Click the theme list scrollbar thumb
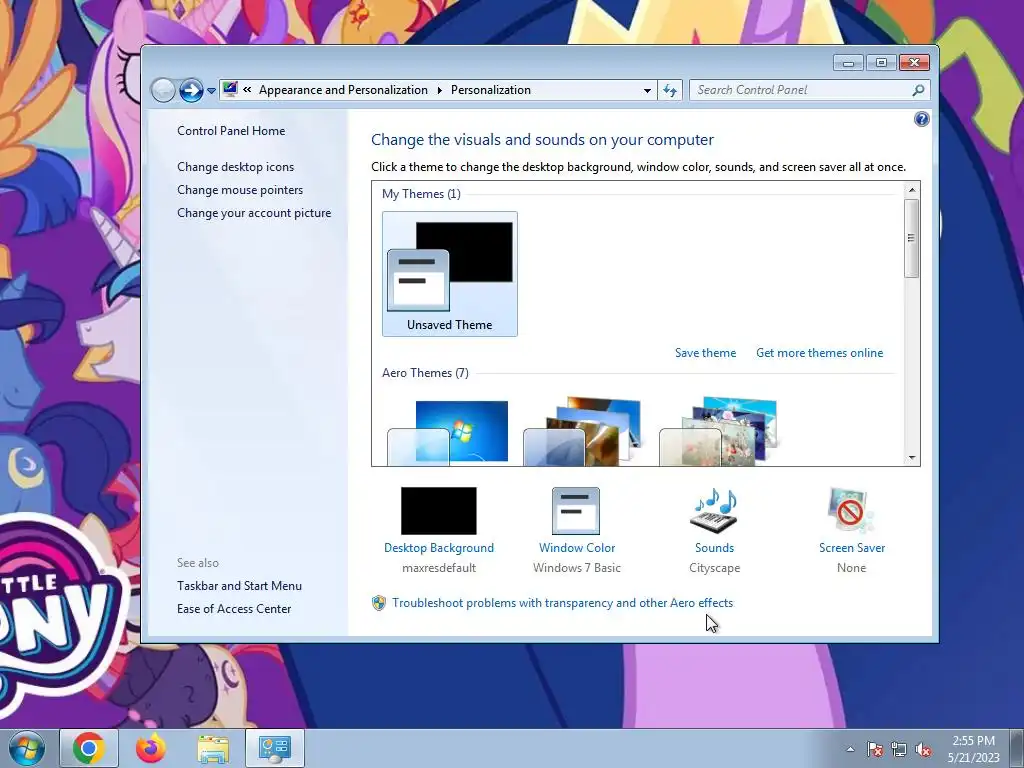 912,238
